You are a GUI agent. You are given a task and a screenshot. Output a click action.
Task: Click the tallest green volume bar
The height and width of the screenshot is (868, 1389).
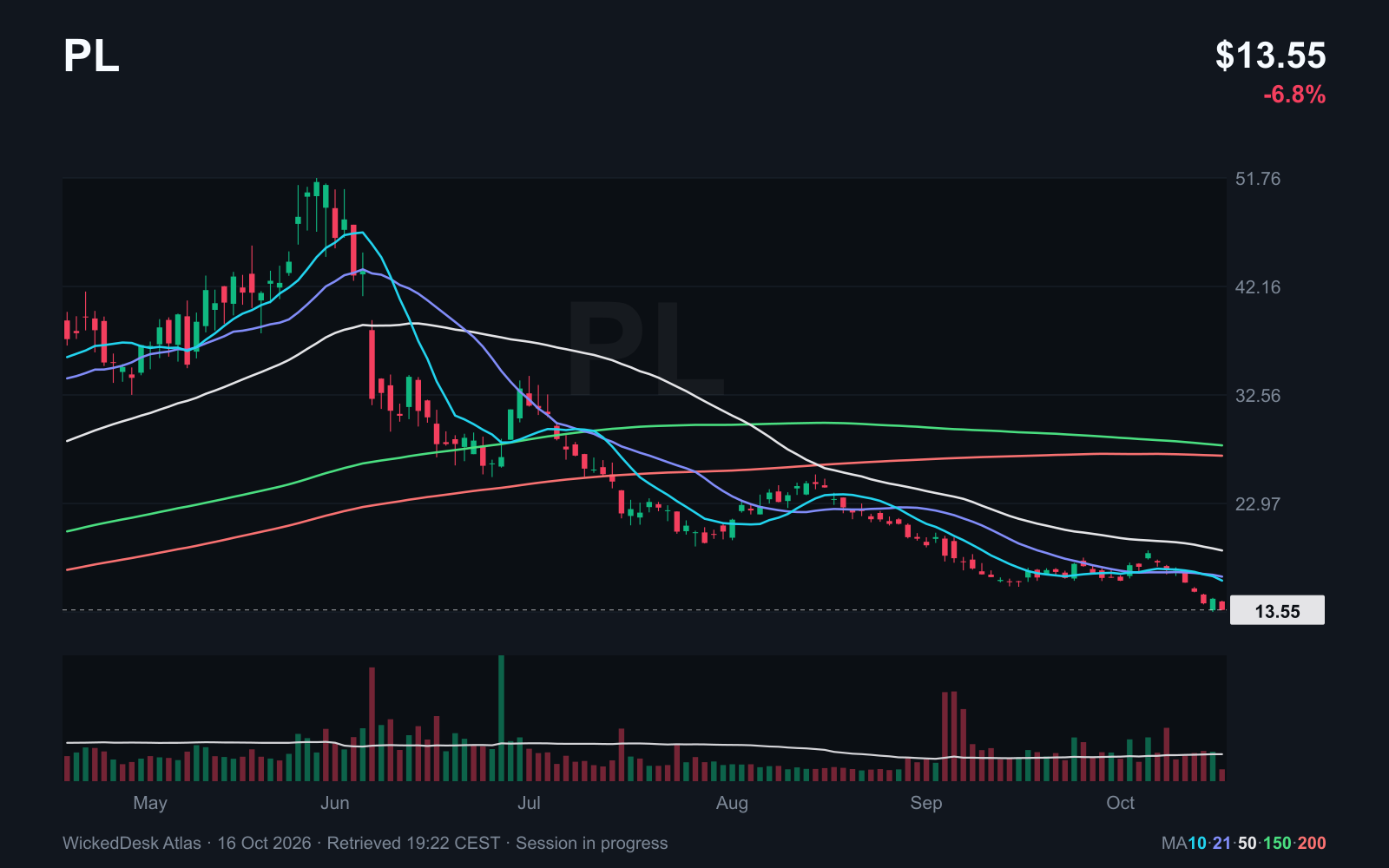tap(502, 719)
